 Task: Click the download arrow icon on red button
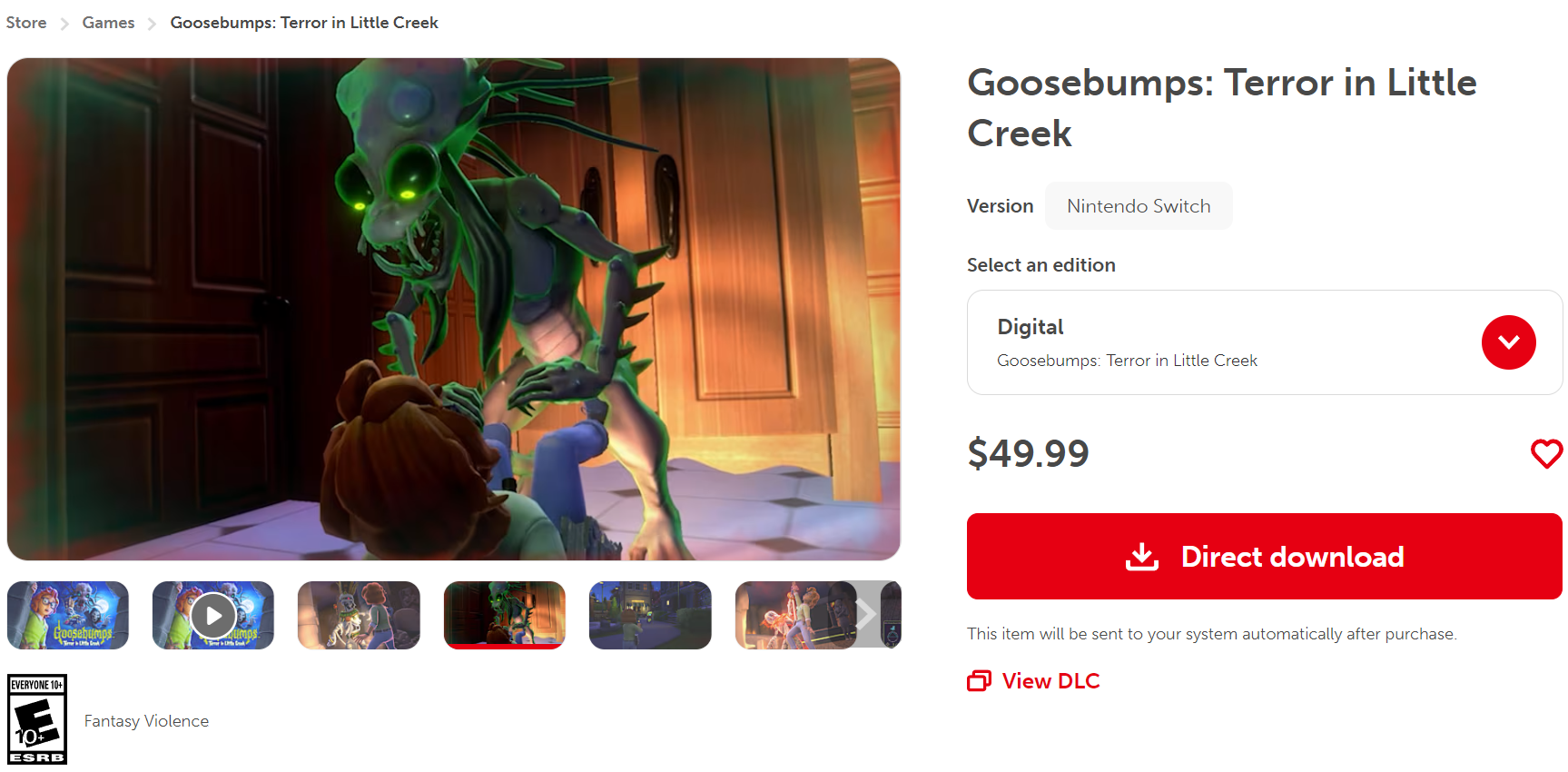(x=1142, y=557)
